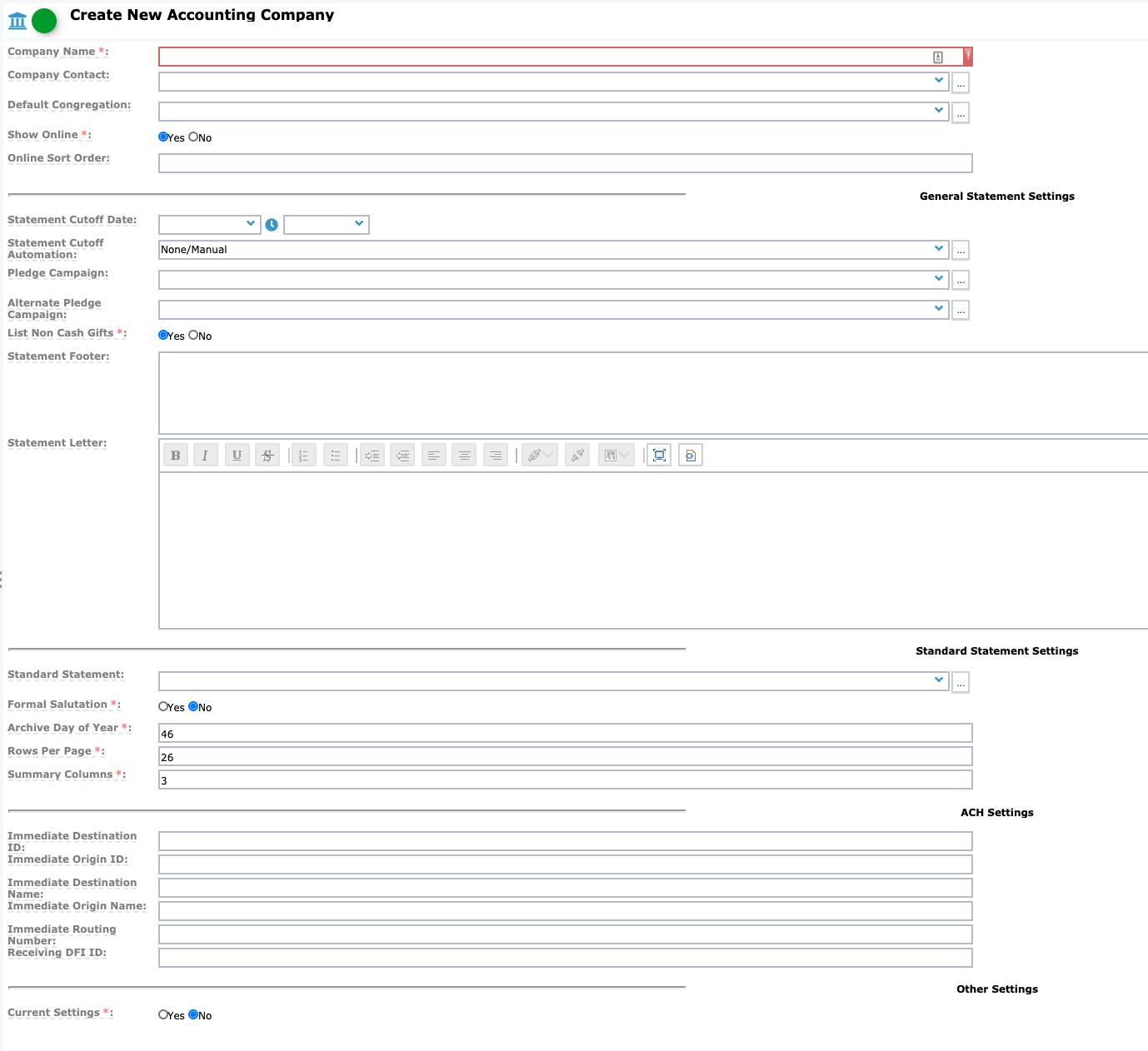Click the green circle status icon
Image resolution: width=1148 pixels, height=1051 pixels.
[44, 21]
